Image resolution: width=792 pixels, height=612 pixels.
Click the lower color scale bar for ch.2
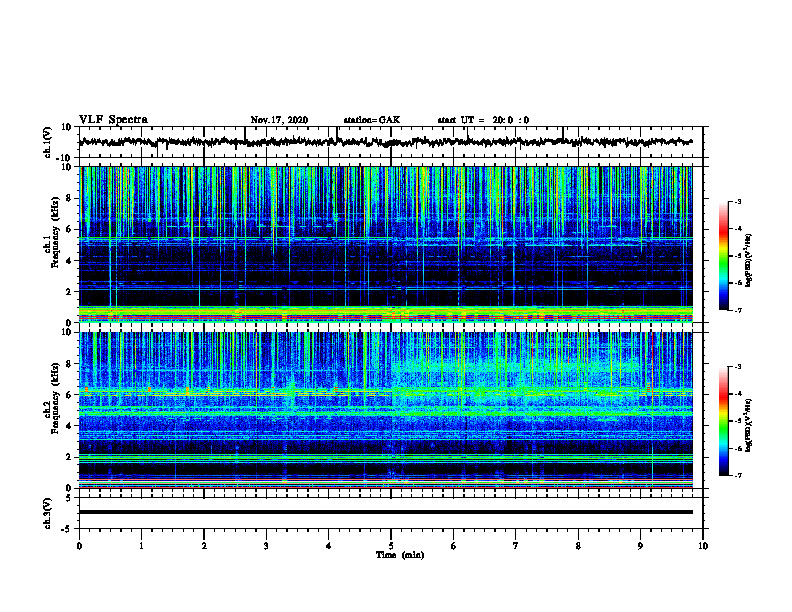pos(724,421)
